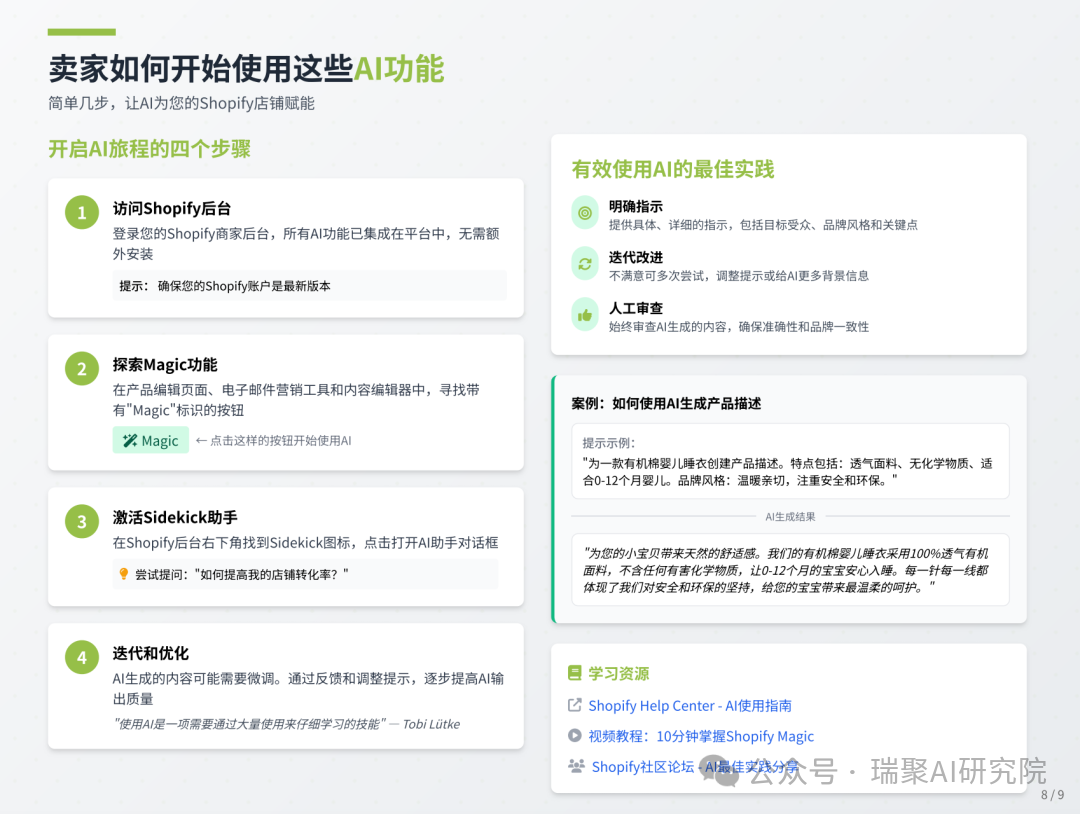Click the step title 迭代和优化
The height and width of the screenshot is (814, 1080).
(x=151, y=654)
